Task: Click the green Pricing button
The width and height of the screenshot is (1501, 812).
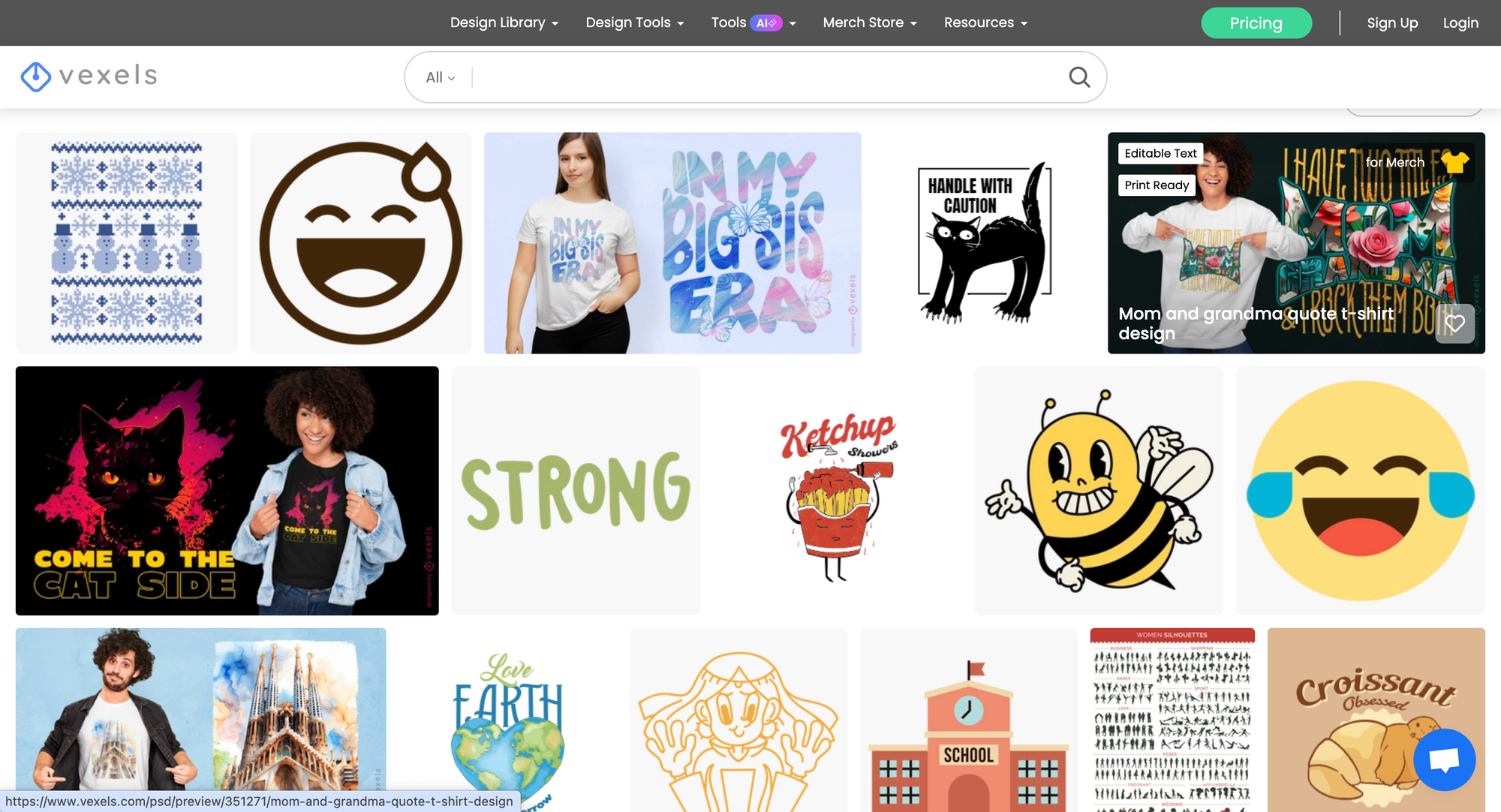Action: pos(1256,23)
